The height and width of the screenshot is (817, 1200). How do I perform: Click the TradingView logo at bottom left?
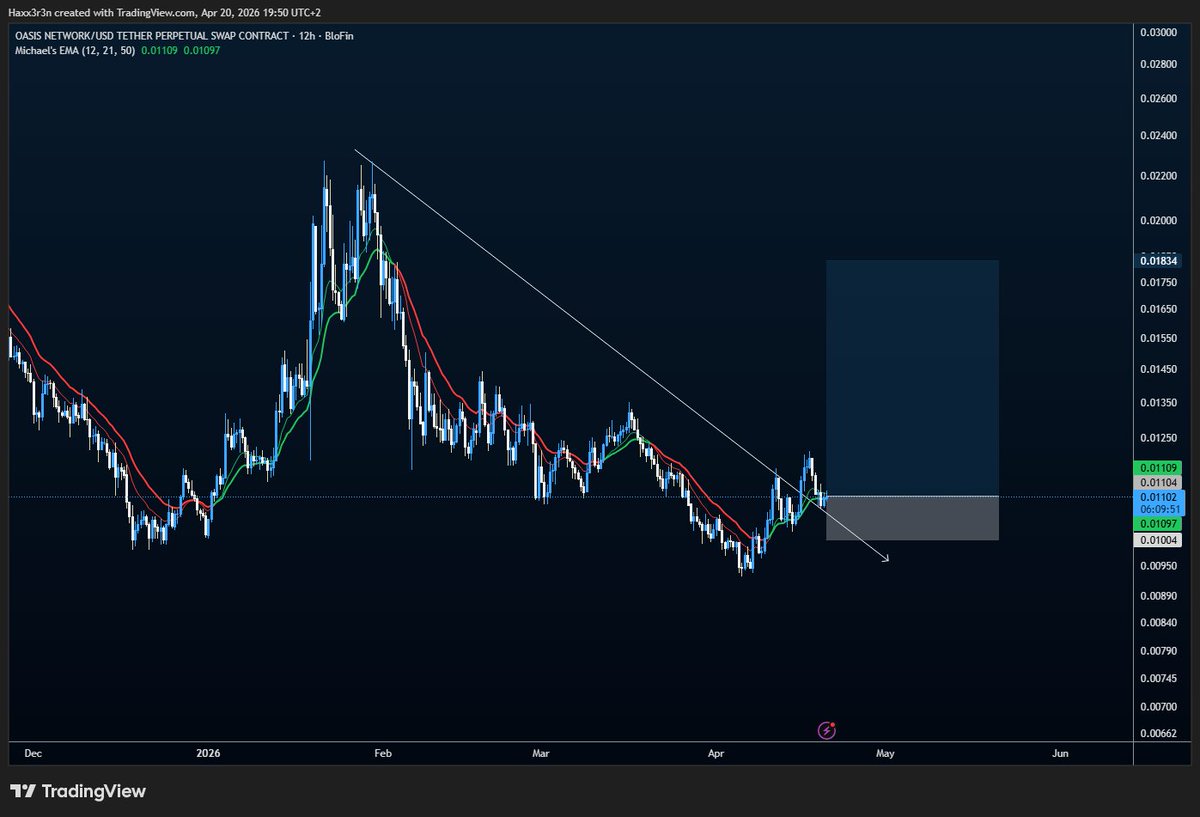(78, 792)
